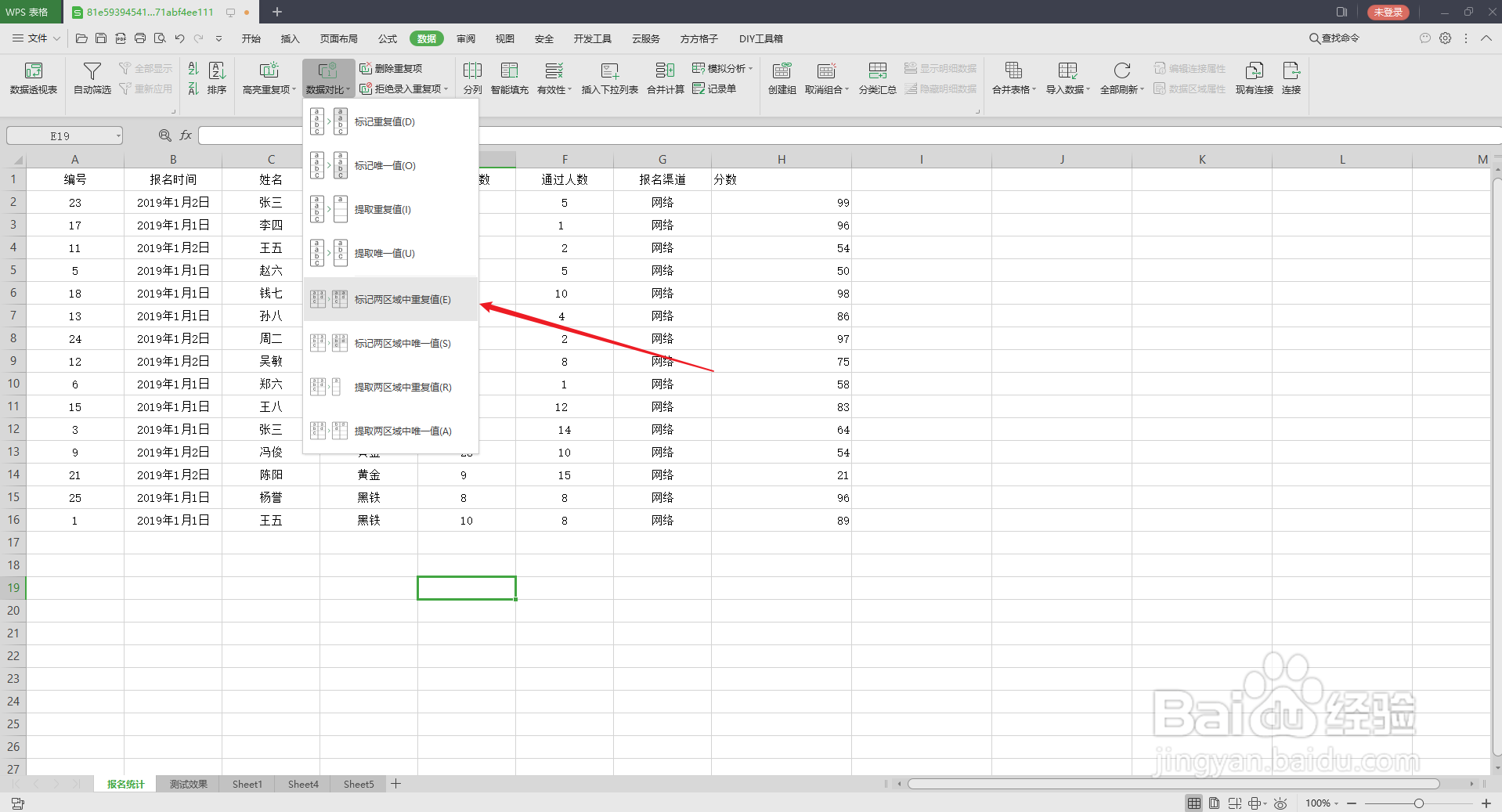This screenshot has width=1502, height=812.
Task: Choose Mark Duplicates (标记重复值) menu item
Action: pyautogui.click(x=391, y=122)
